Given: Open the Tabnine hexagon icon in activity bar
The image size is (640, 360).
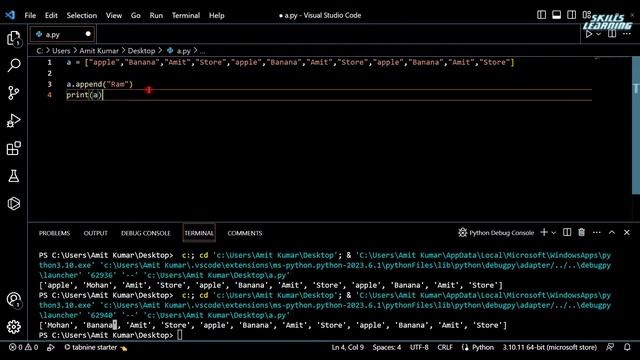Looking at the screenshot, I should coord(14,203).
